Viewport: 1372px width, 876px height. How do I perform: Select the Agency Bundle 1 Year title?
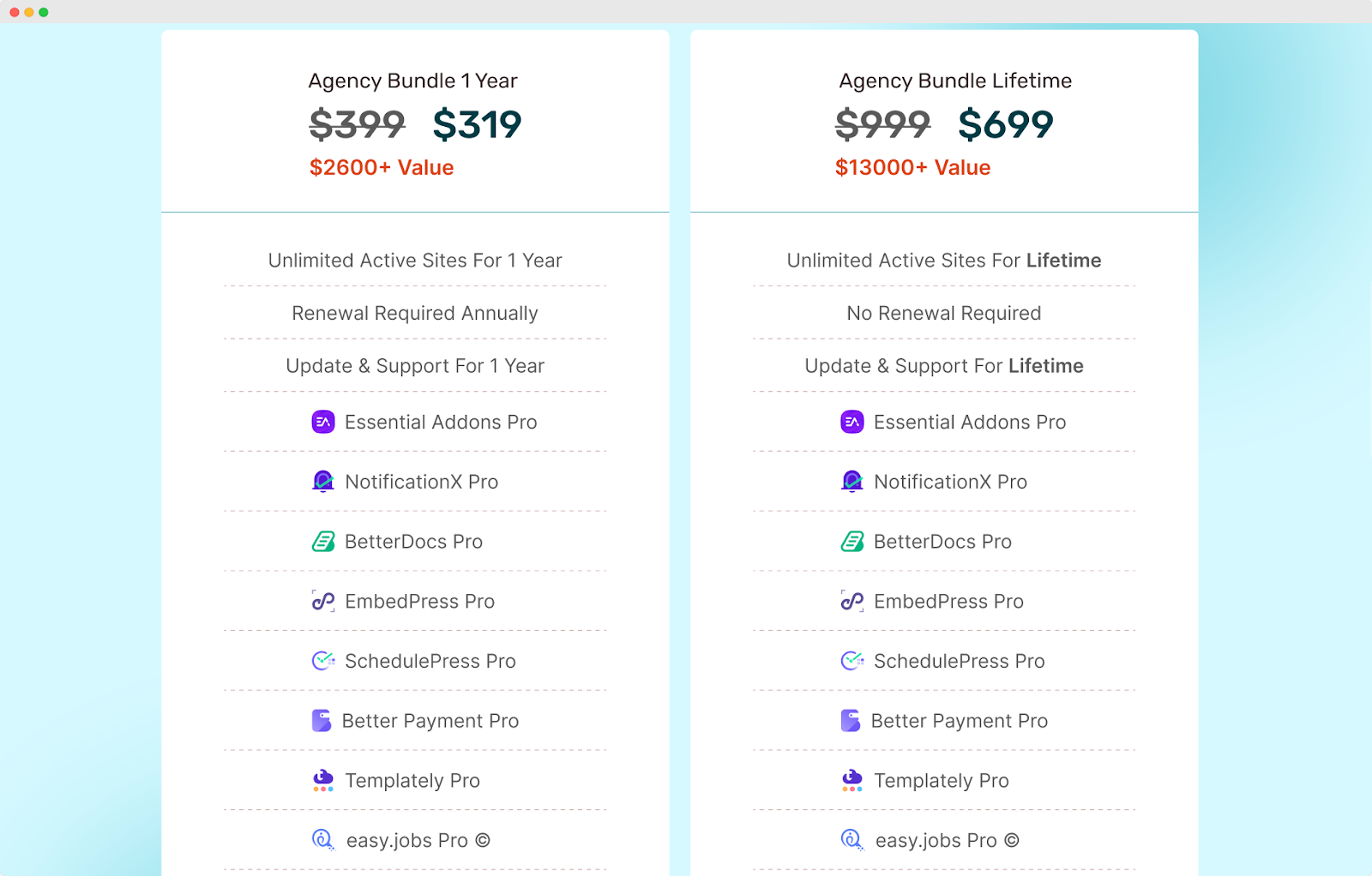pyautogui.click(x=412, y=81)
